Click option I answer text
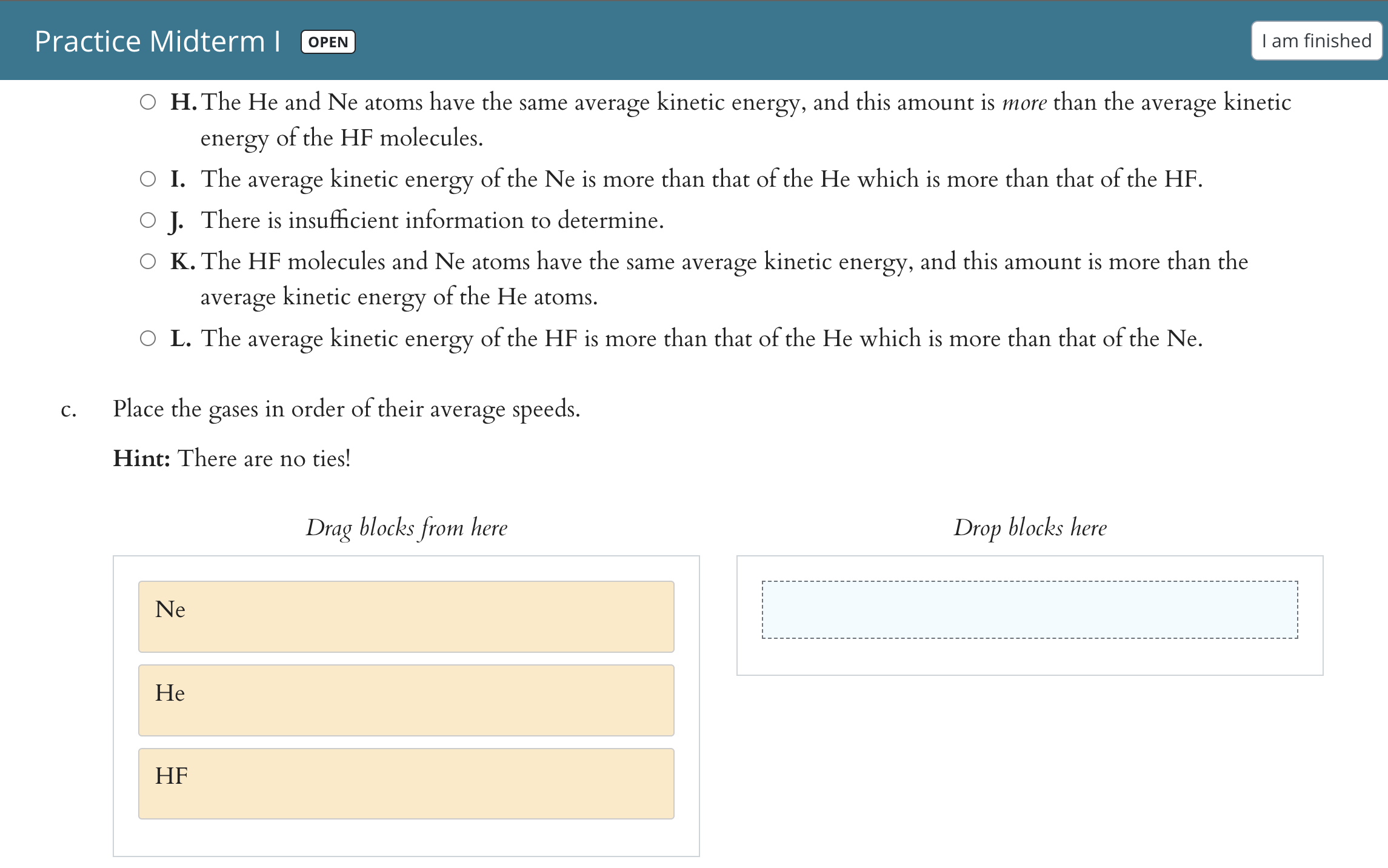1388x868 pixels. click(x=701, y=179)
